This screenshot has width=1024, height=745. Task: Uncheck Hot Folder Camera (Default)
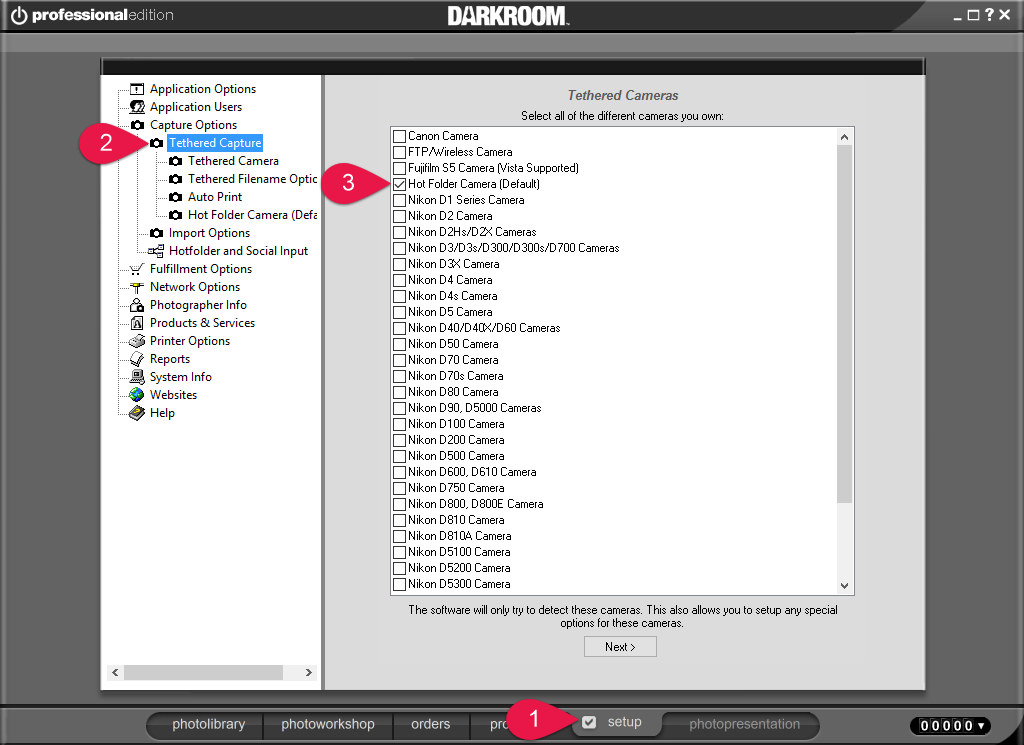tap(400, 184)
